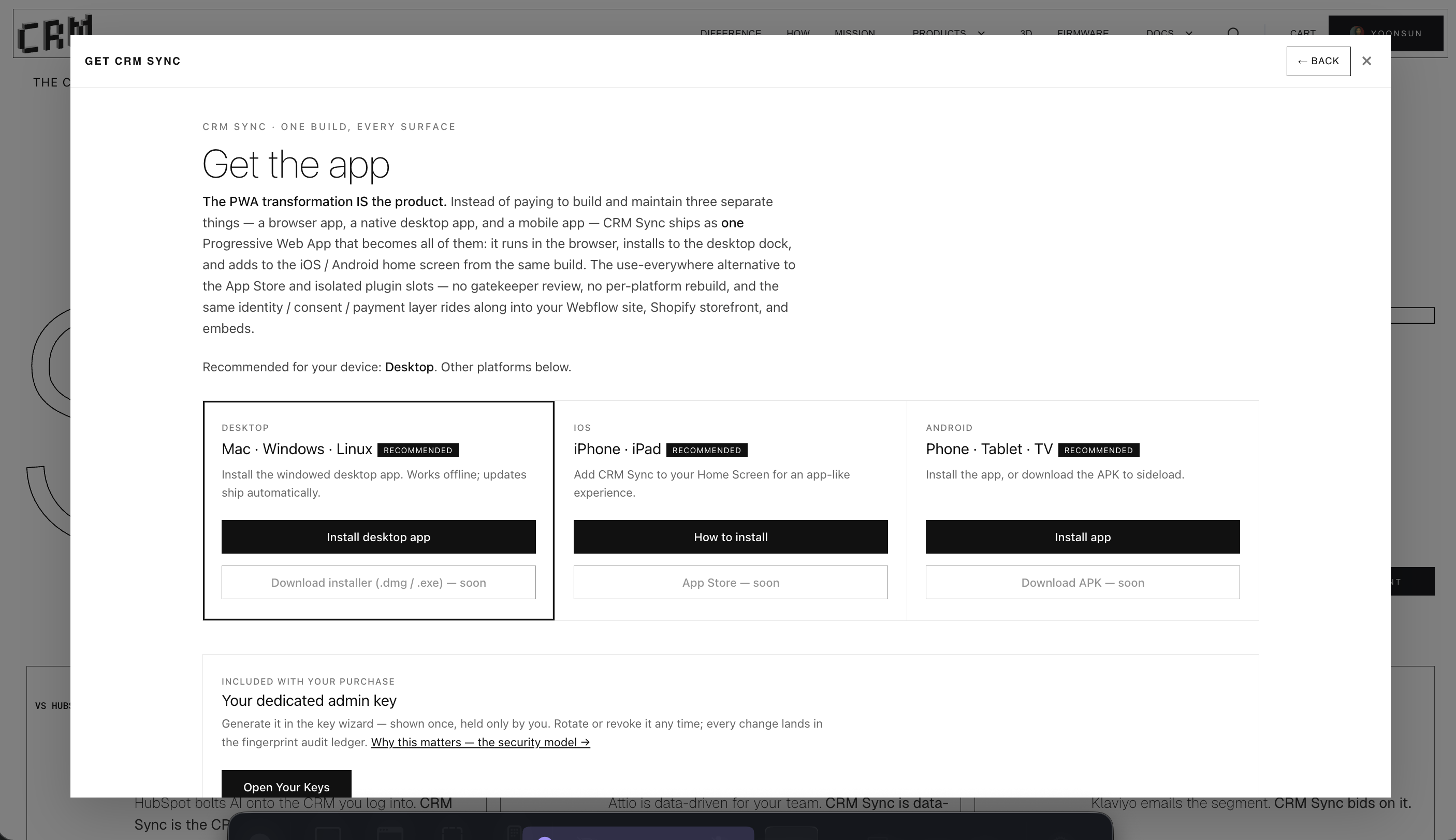Close the Get CRM Sync dialog
The image size is (1456, 840).
1366,61
